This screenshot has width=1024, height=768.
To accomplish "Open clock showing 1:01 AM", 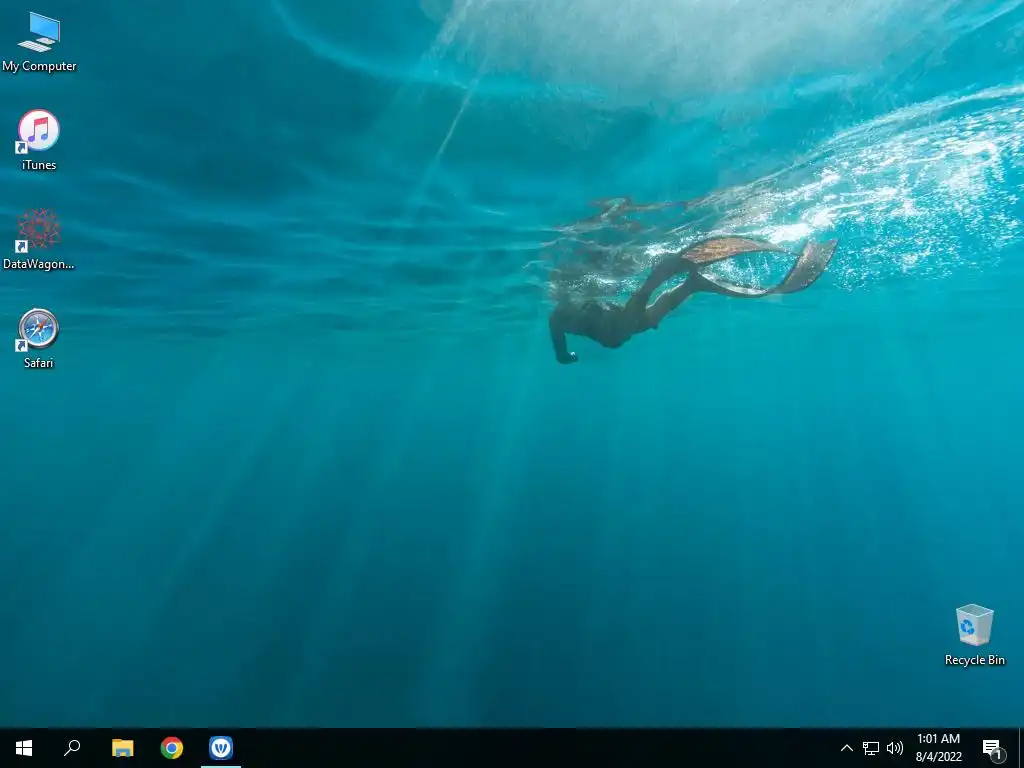I will coord(938,748).
